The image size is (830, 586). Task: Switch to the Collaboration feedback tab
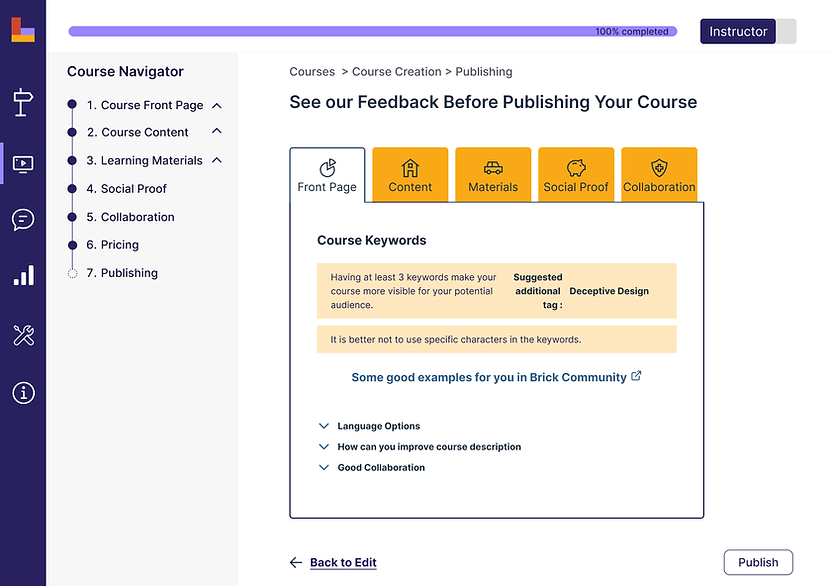(x=659, y=175)
